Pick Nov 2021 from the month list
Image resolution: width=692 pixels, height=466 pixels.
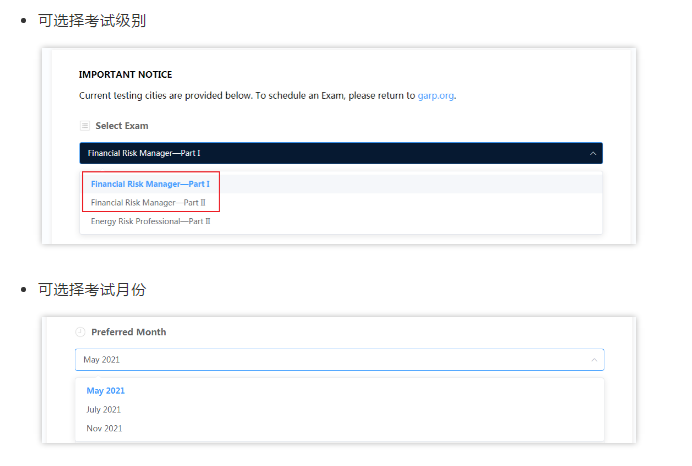click(x=104, y=428)
